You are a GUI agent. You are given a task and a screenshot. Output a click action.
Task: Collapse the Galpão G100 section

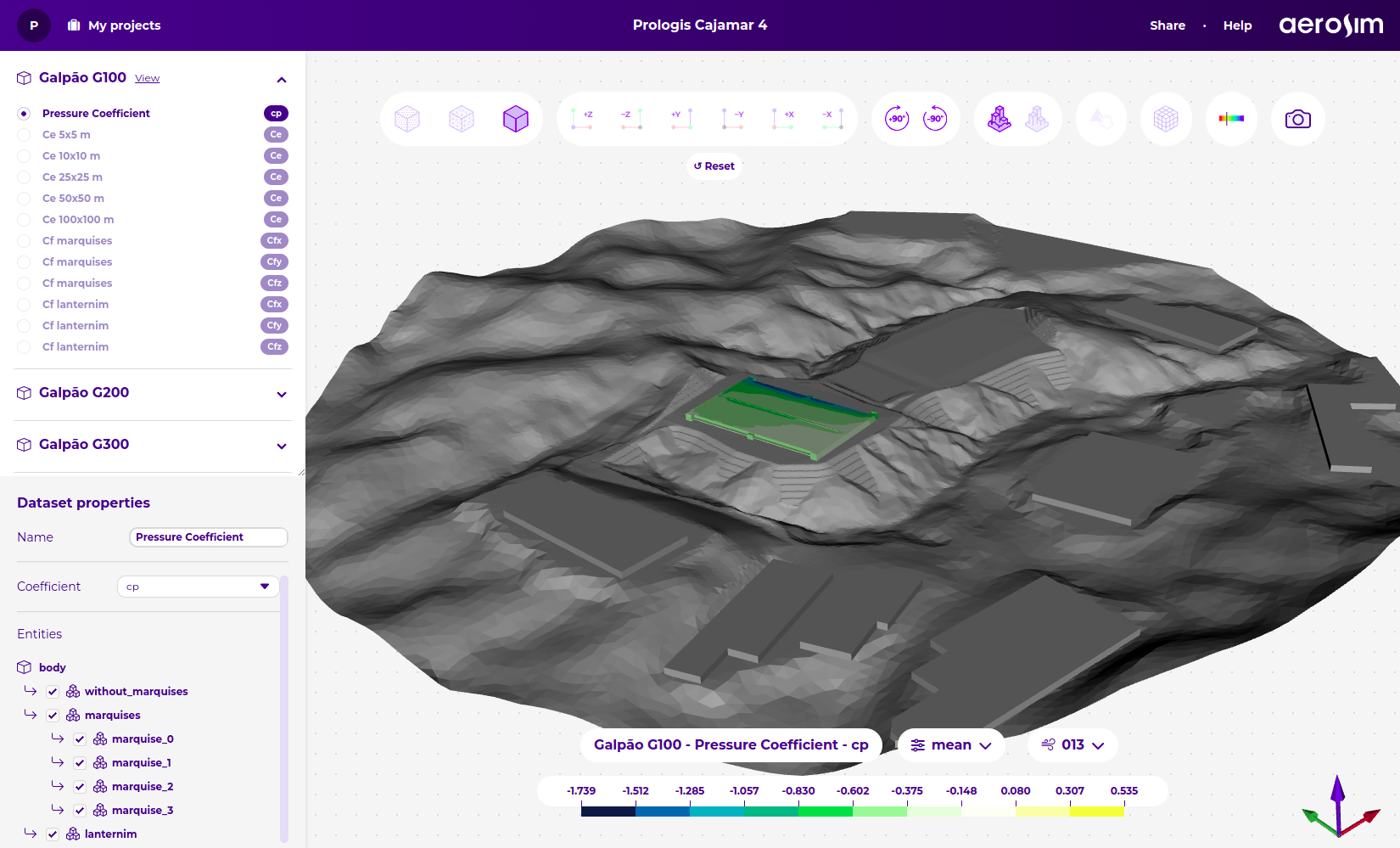[282, 80]
